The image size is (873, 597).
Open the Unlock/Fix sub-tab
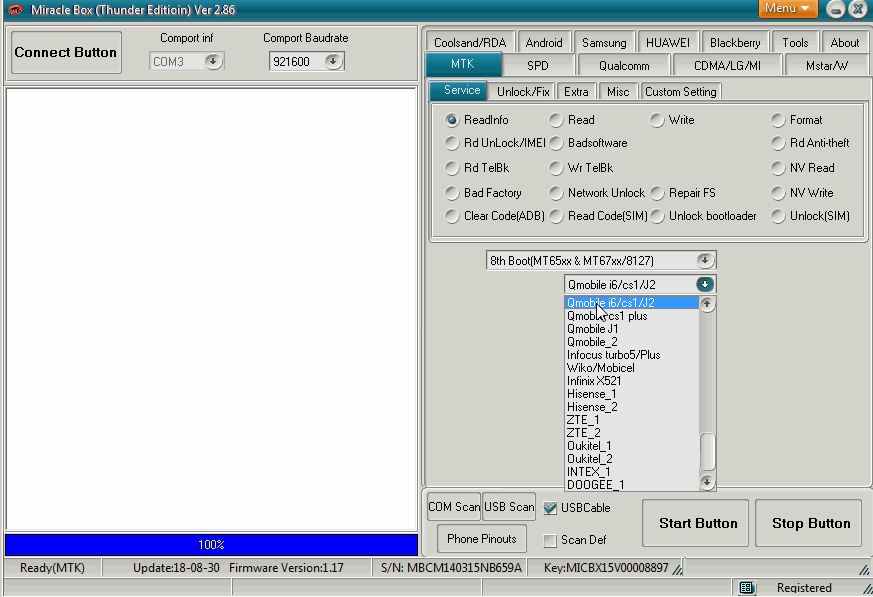coord(523,91)
